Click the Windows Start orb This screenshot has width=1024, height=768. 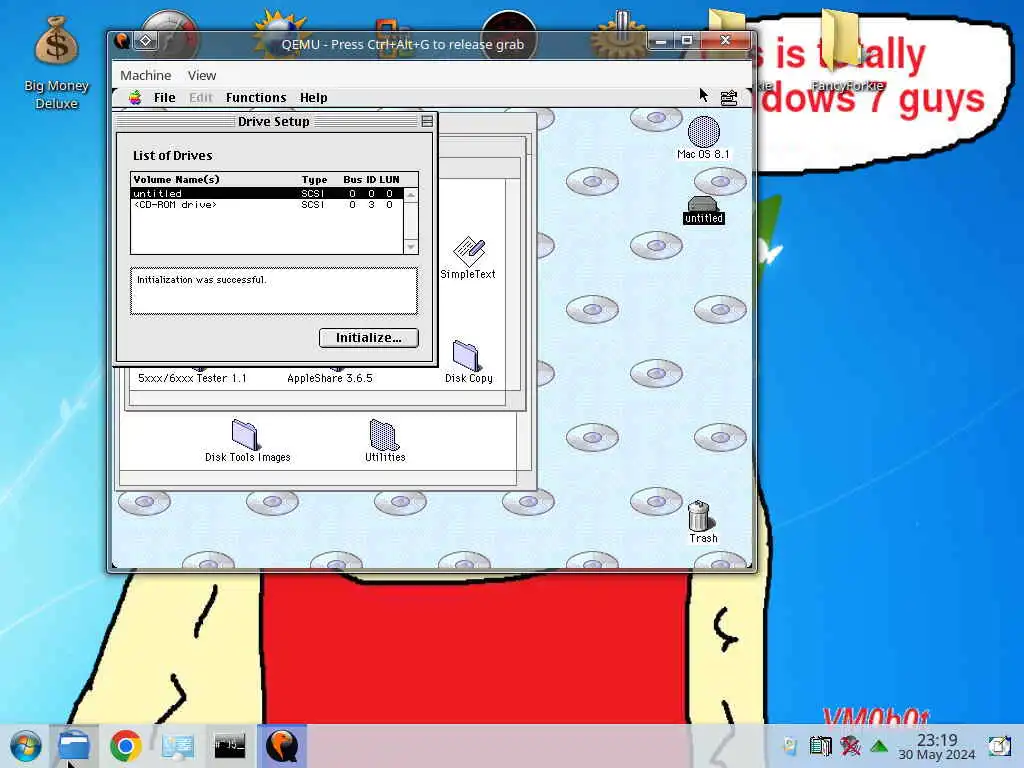tap(25, 746)
